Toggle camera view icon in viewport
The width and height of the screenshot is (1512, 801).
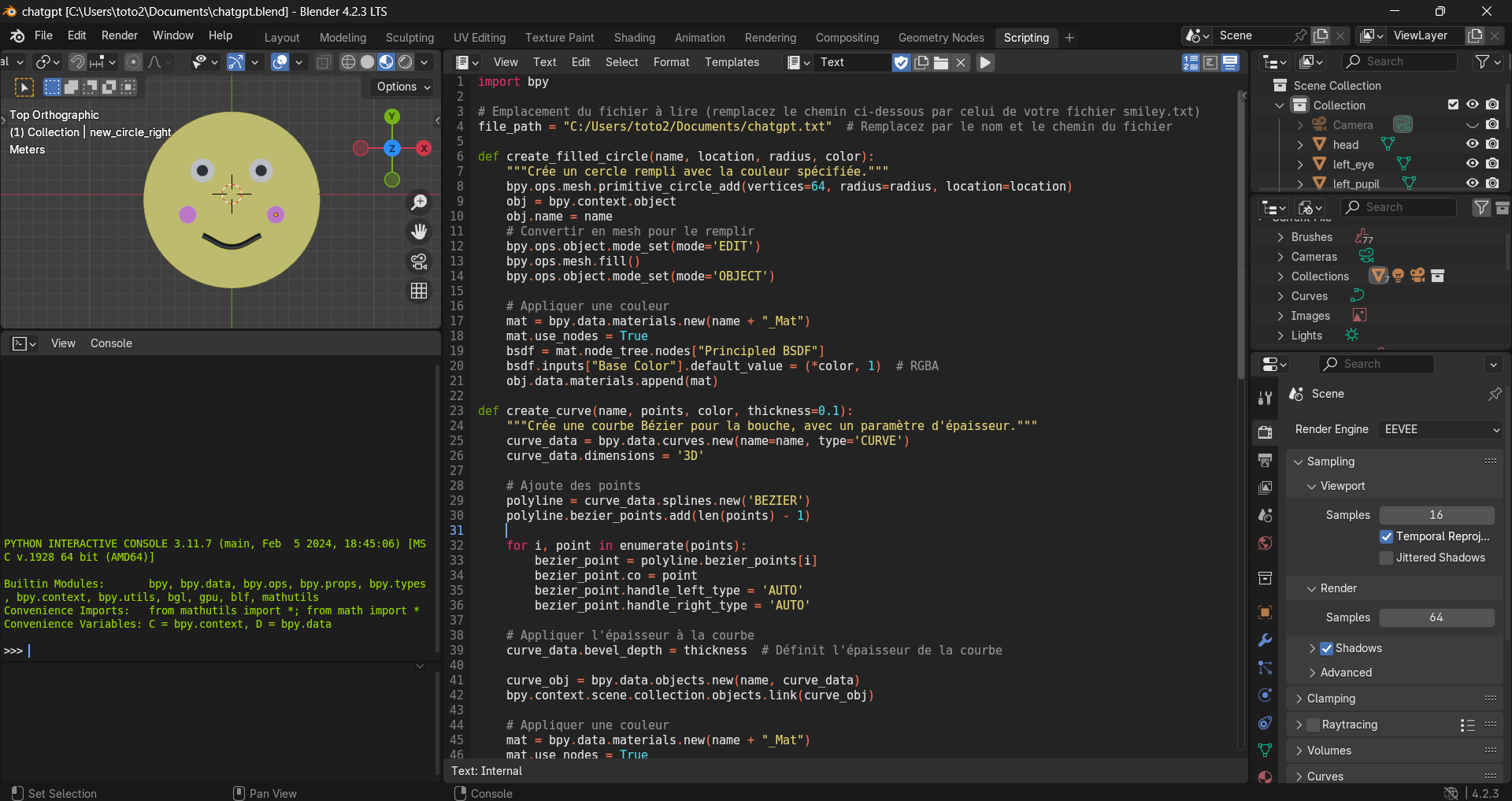click(419, 261)
